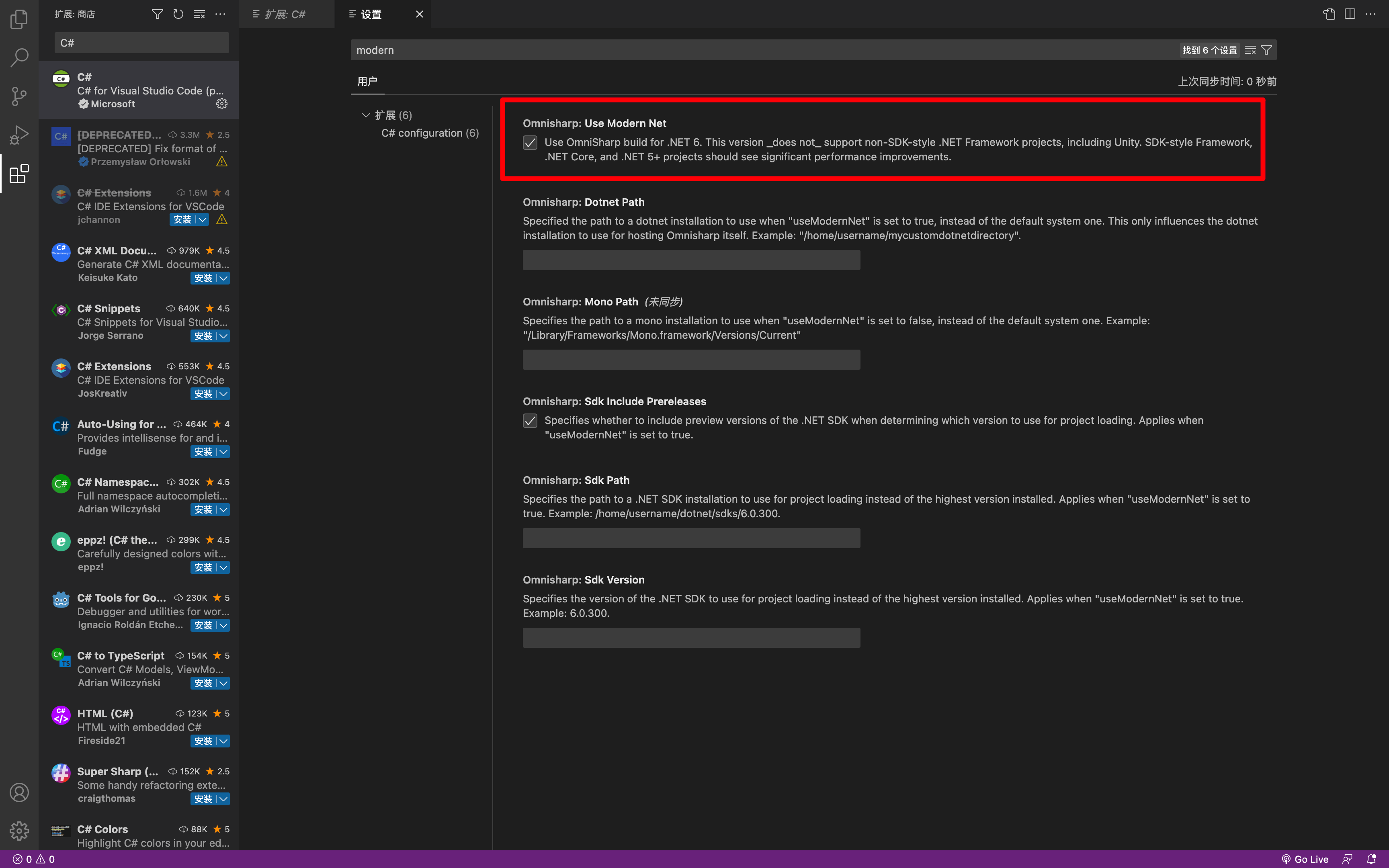Install C# Namespace extension by Adrian Wilczyński
The height and width of the screenshot is (868, 1389).
pos(203,509)
